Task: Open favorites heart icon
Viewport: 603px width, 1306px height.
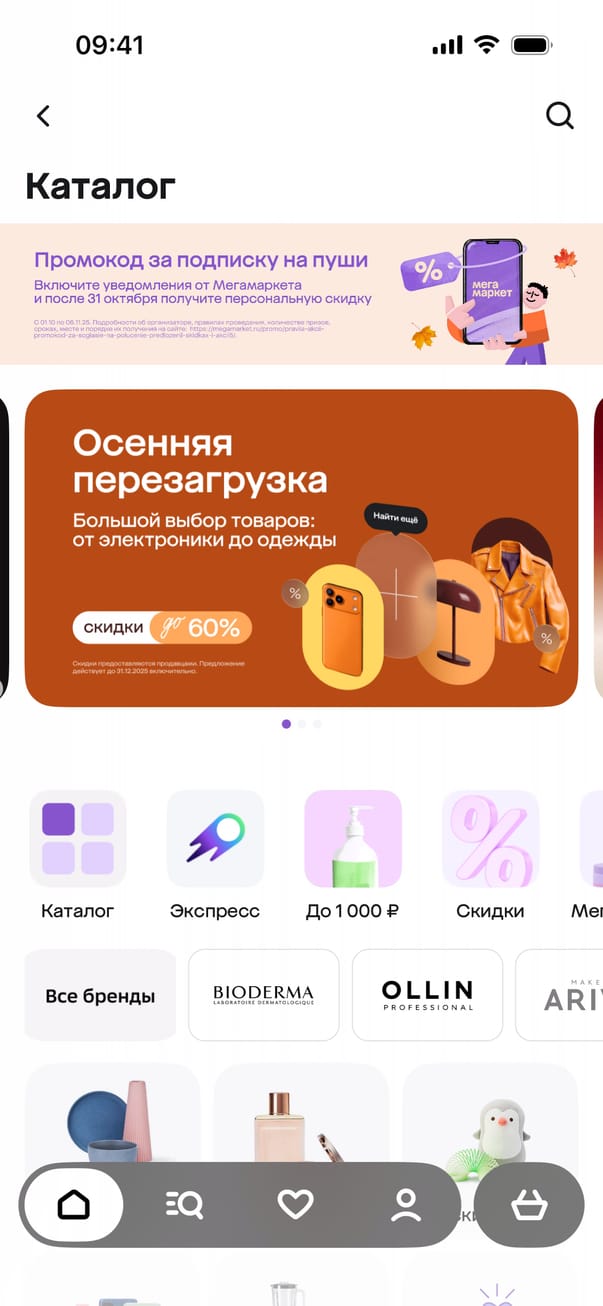Action: 295,1205
